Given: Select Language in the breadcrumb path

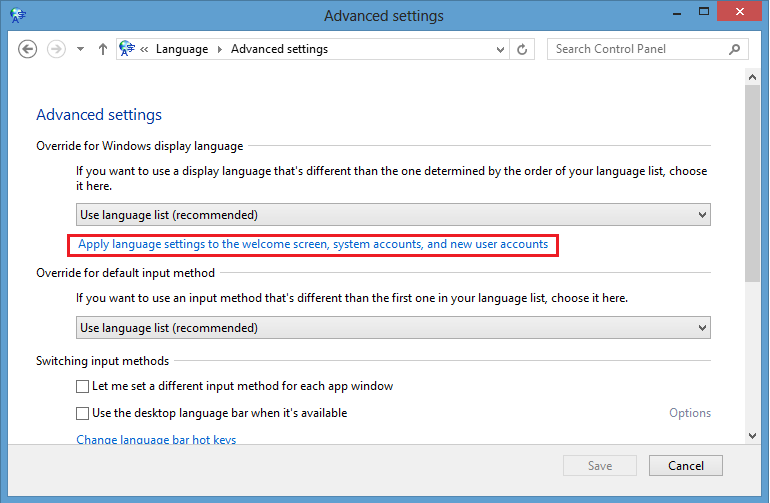Looking at the screenshot, I should coord(182,49).
